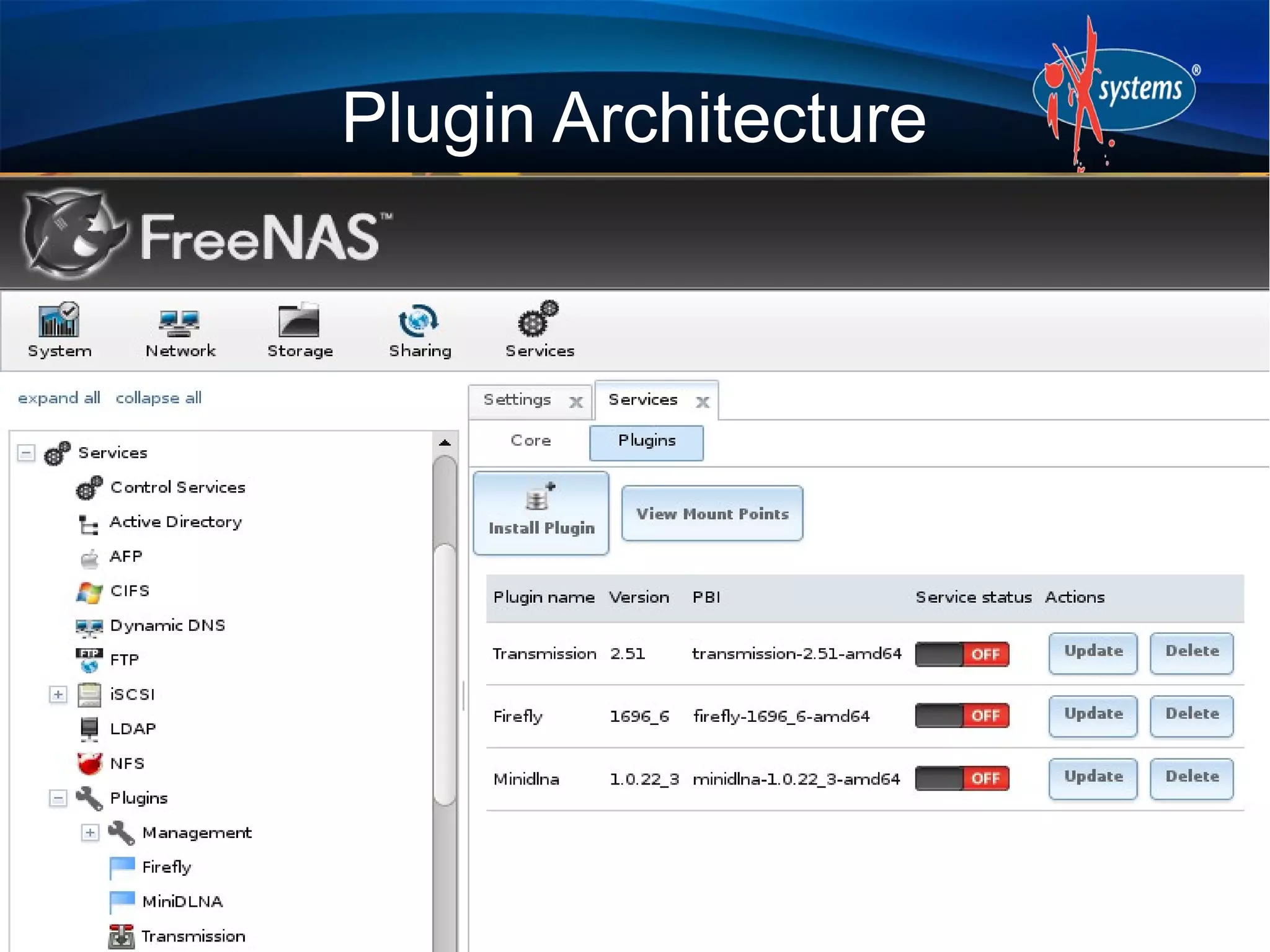This screenshot has height=952, width=1270.
Task: Expand the Management tree node
Action: [90, 833]
